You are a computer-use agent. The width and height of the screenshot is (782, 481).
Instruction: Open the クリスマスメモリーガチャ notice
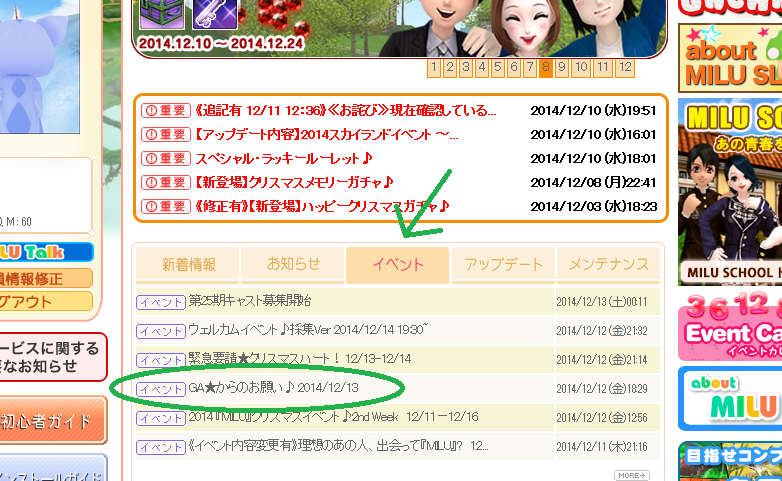(294, 182)
